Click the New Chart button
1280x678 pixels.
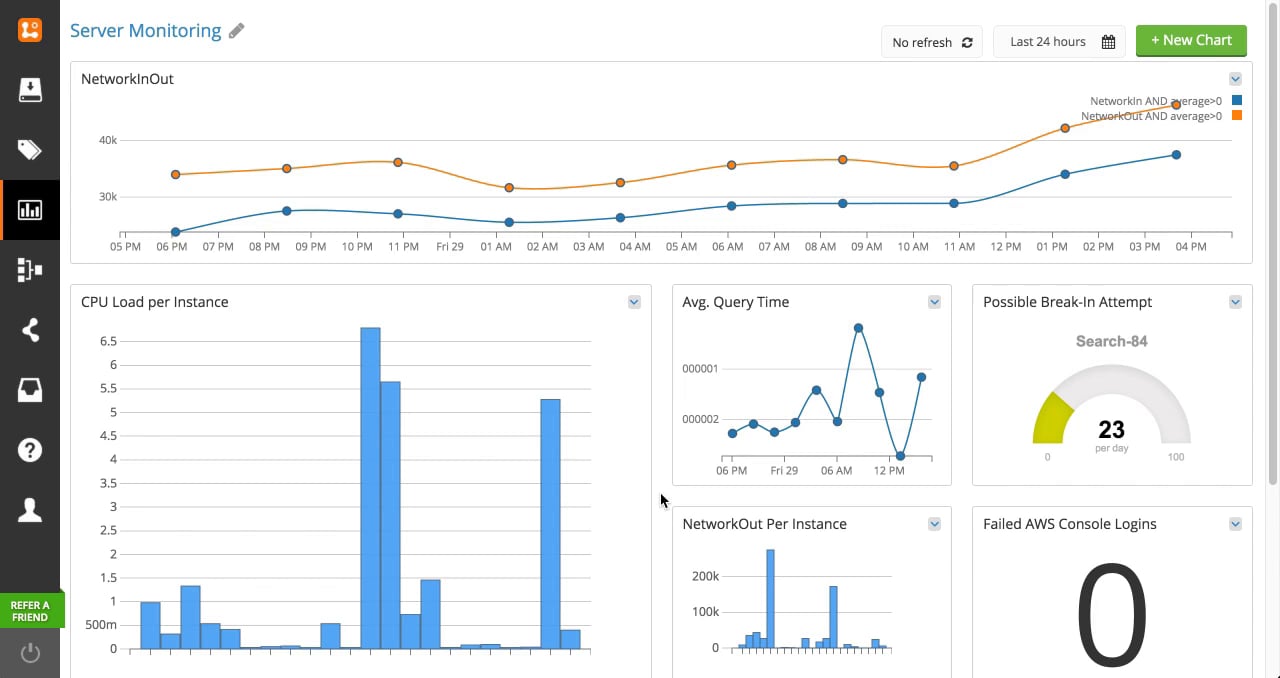click(x=1191, y=40)
